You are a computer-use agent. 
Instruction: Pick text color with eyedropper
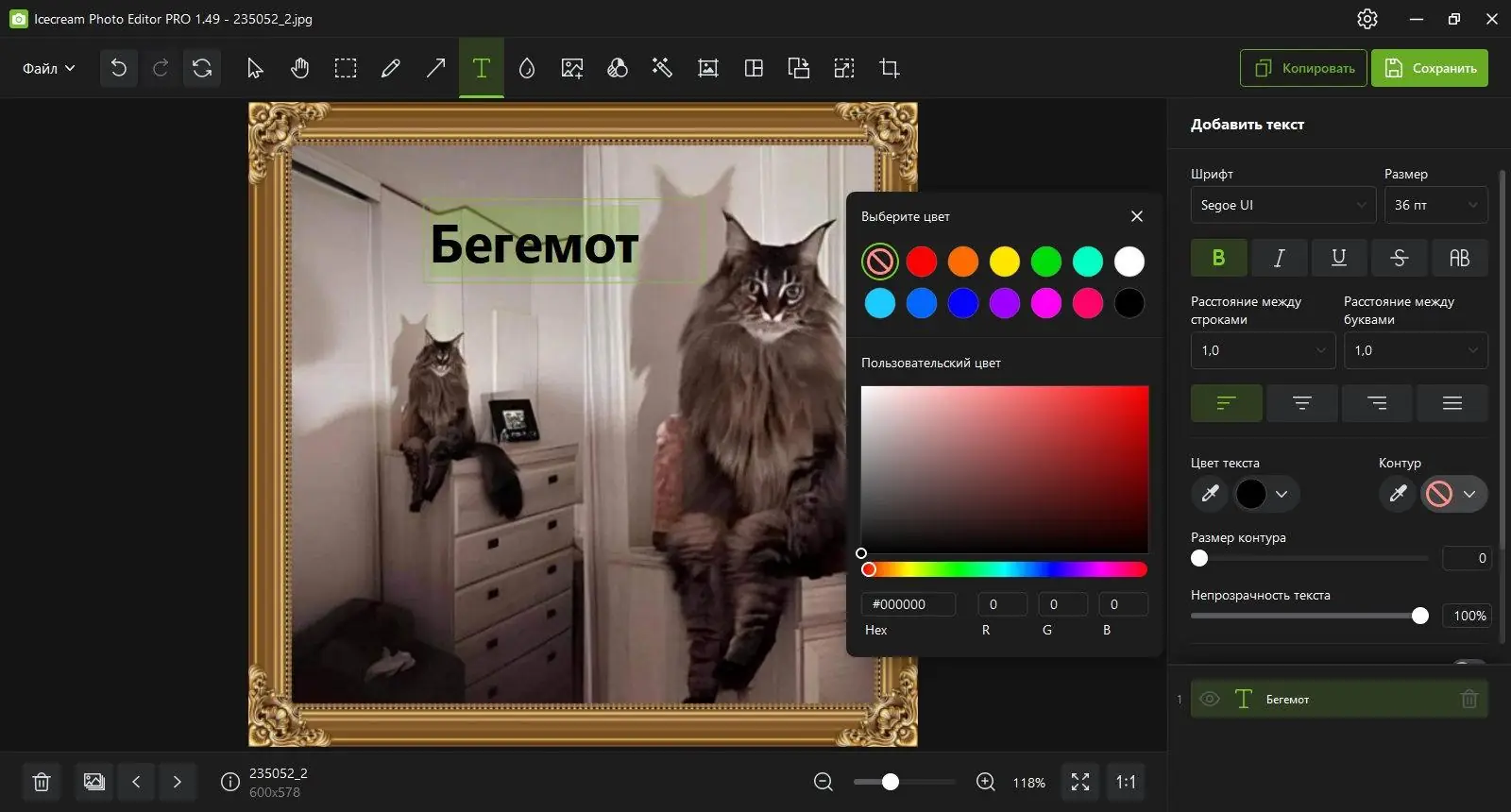click(x=1210, y=493)
